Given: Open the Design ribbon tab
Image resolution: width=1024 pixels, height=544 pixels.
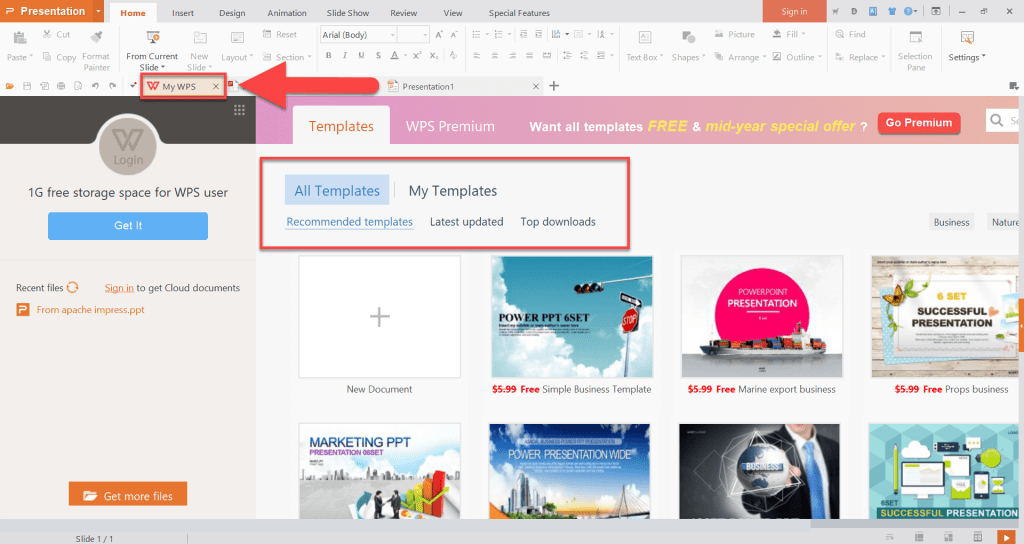Looking at the screenshot, I should (x=232, y=12).
